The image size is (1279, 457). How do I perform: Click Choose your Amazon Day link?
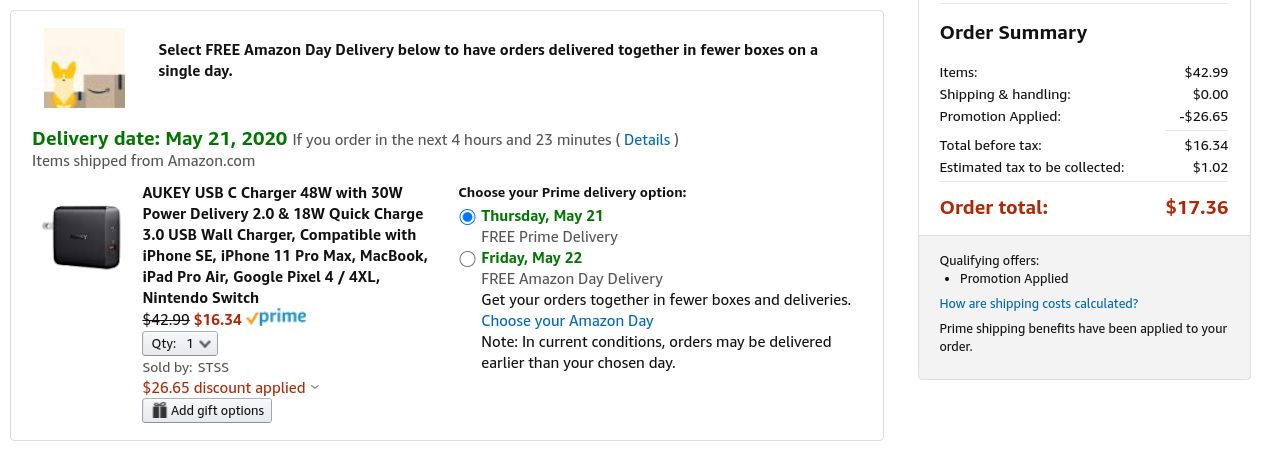[567, 321]
